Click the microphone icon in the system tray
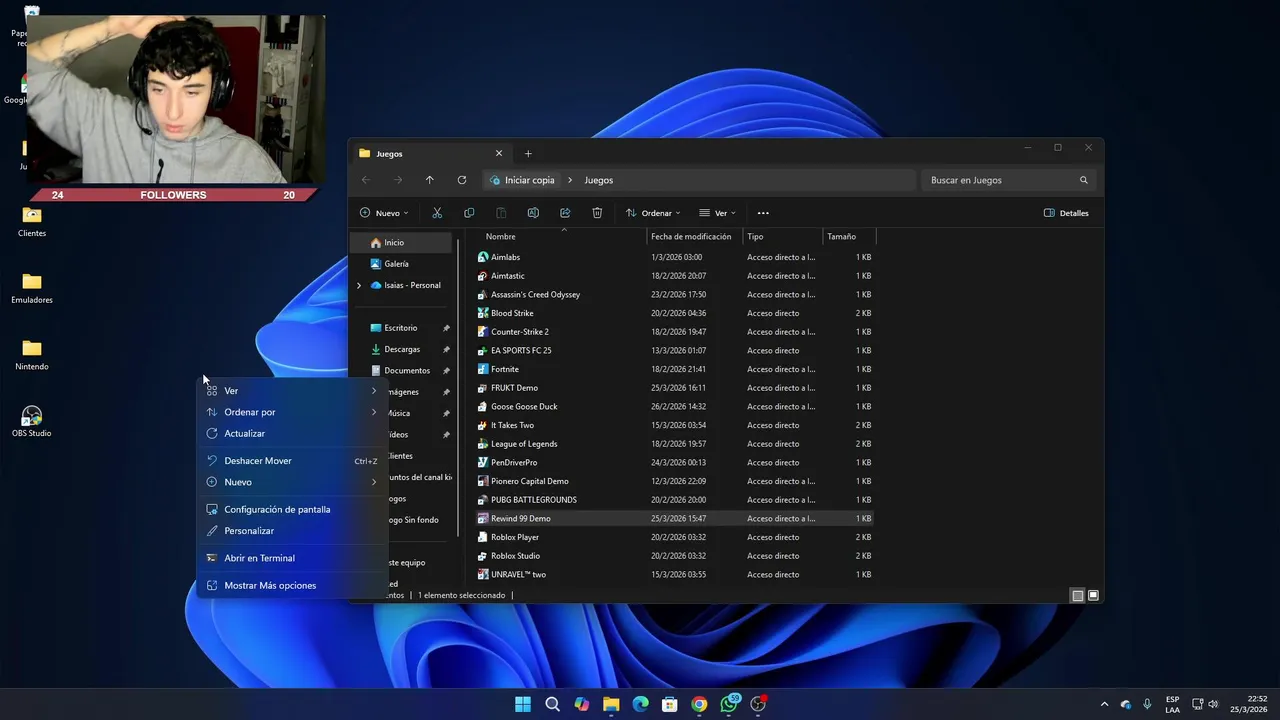The height and width of the screenshot is (720, 1280). click(x=1147, y=704)
